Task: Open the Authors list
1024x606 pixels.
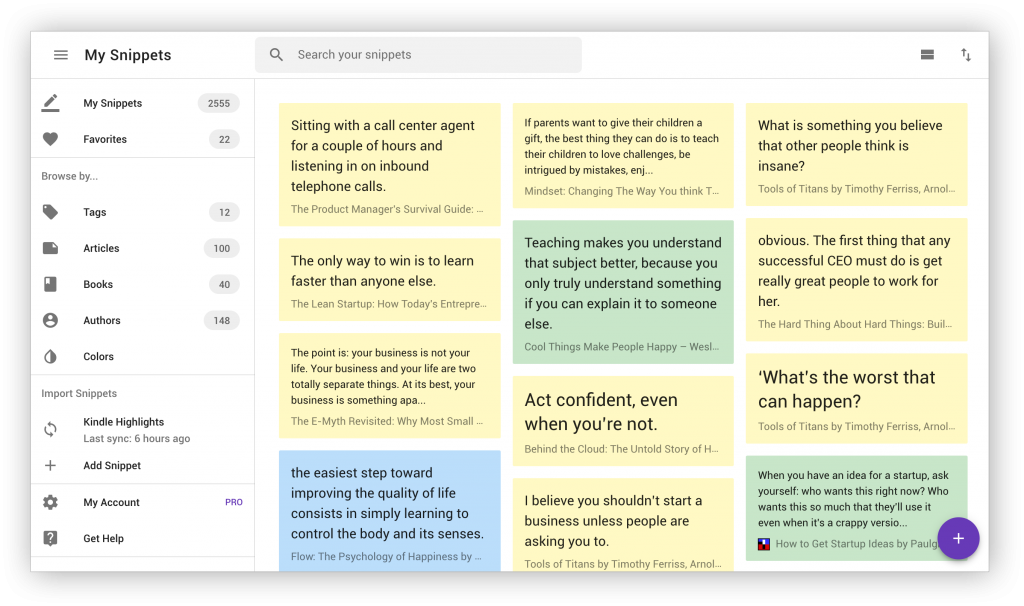Action: point(101,320)
